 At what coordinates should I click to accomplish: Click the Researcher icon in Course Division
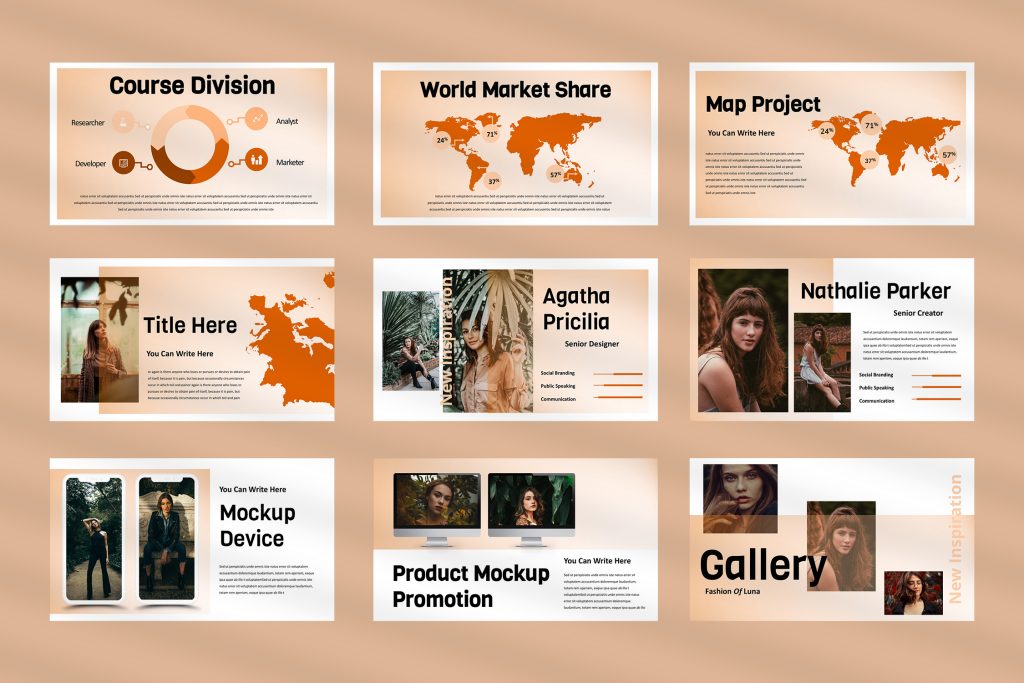point(123,122)
